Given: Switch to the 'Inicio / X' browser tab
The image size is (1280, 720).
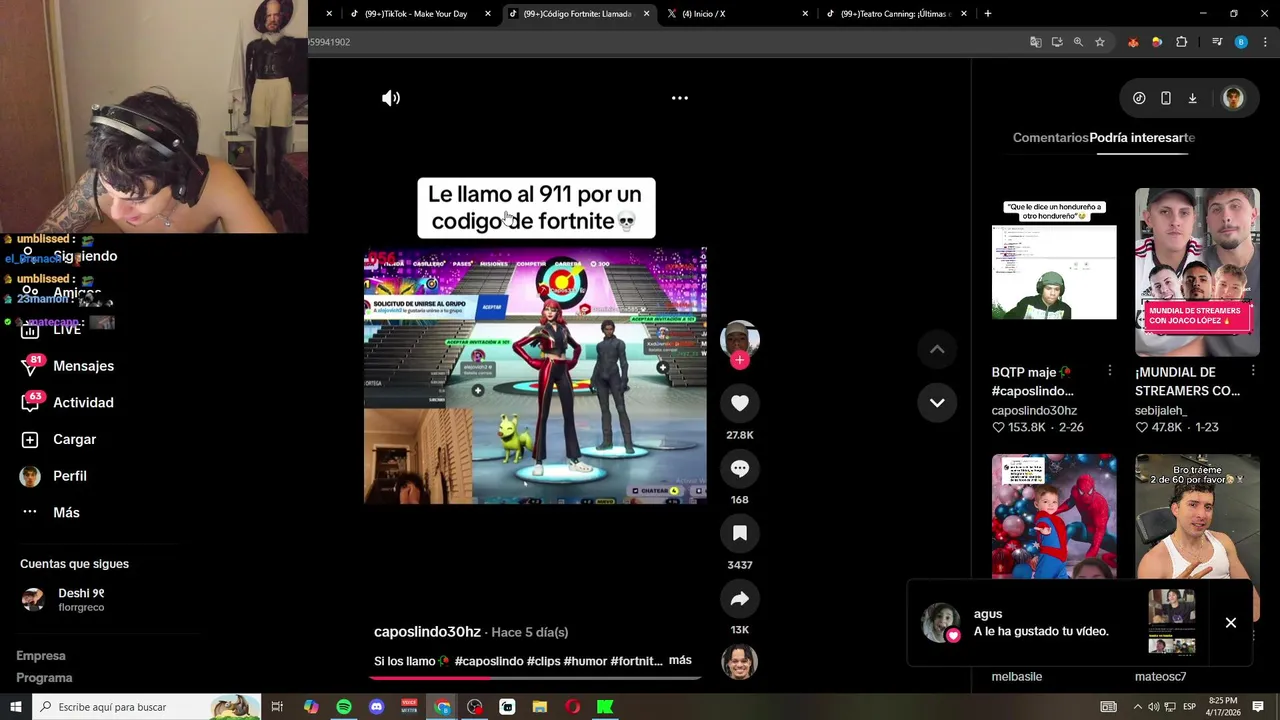Looking at the screenshot, I should tap(703, 14).
